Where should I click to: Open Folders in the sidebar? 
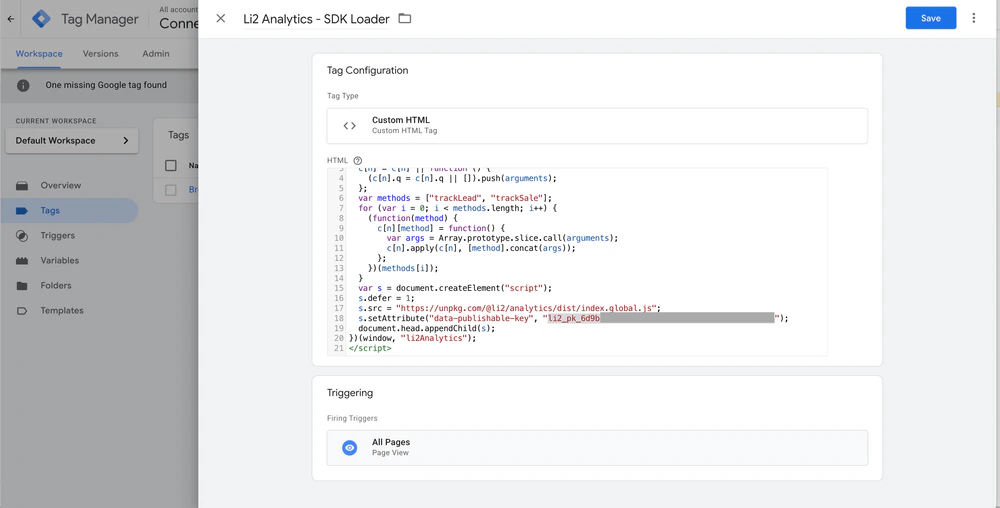tap(55, 286)
